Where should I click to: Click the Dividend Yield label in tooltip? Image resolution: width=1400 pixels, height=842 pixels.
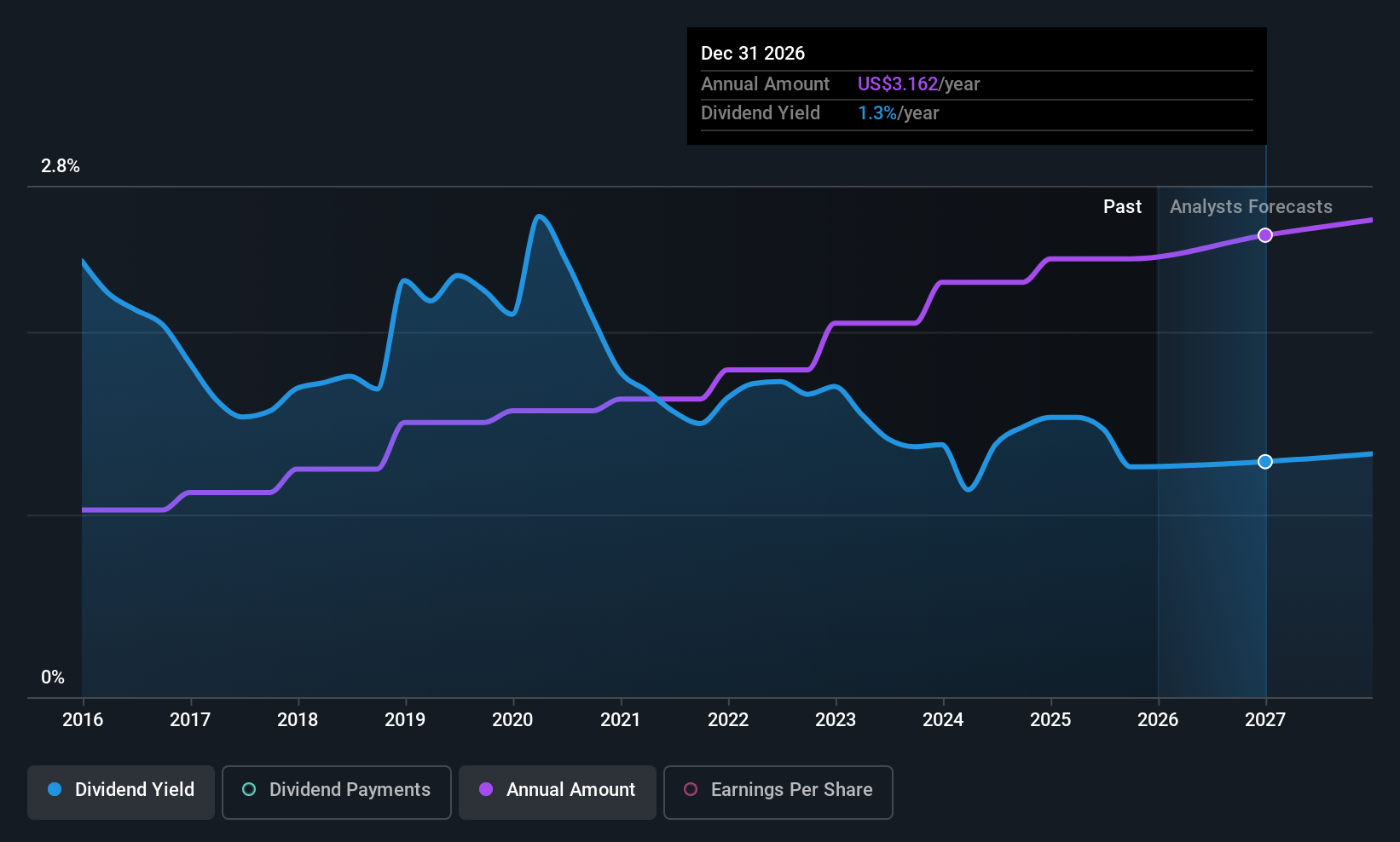pos(761,113)
